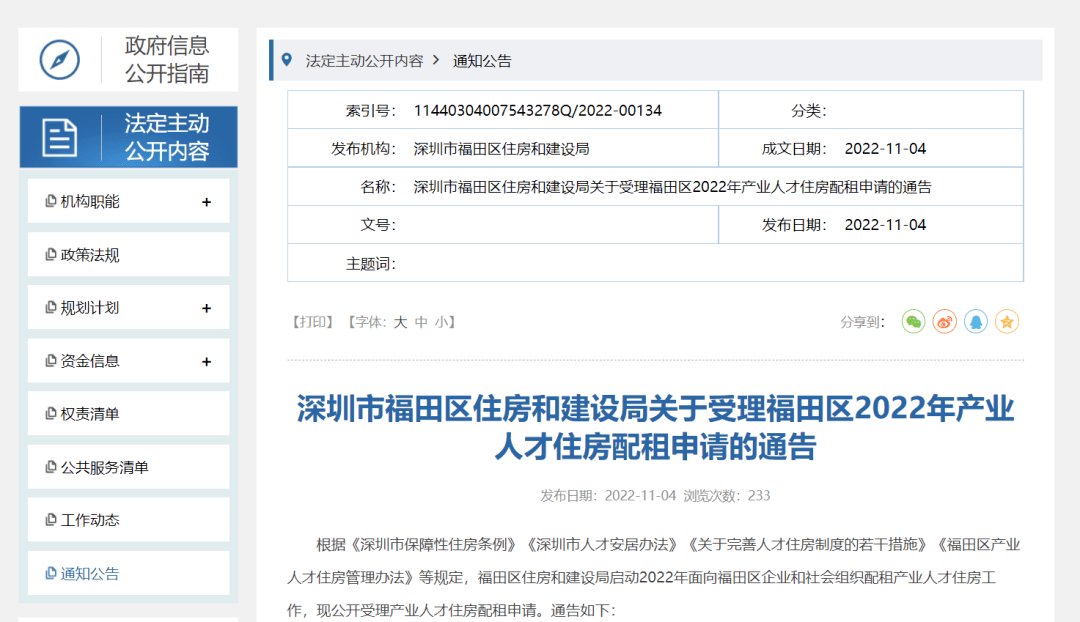Click the page icon beside 机构职能

click(x=50, y=201)
